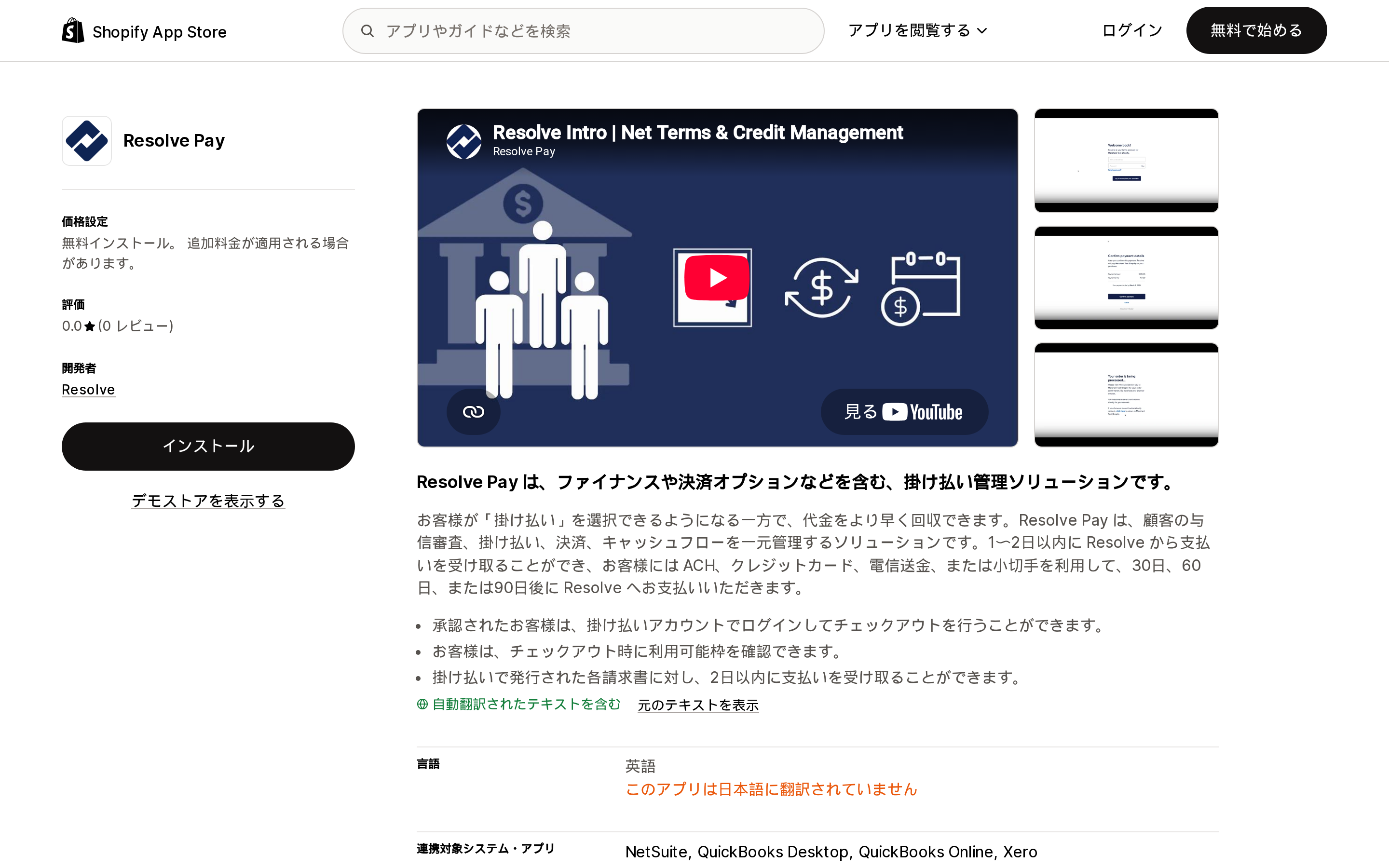
Task: Click Resolve Pay app name heading
Action: [x=174, y=141]
